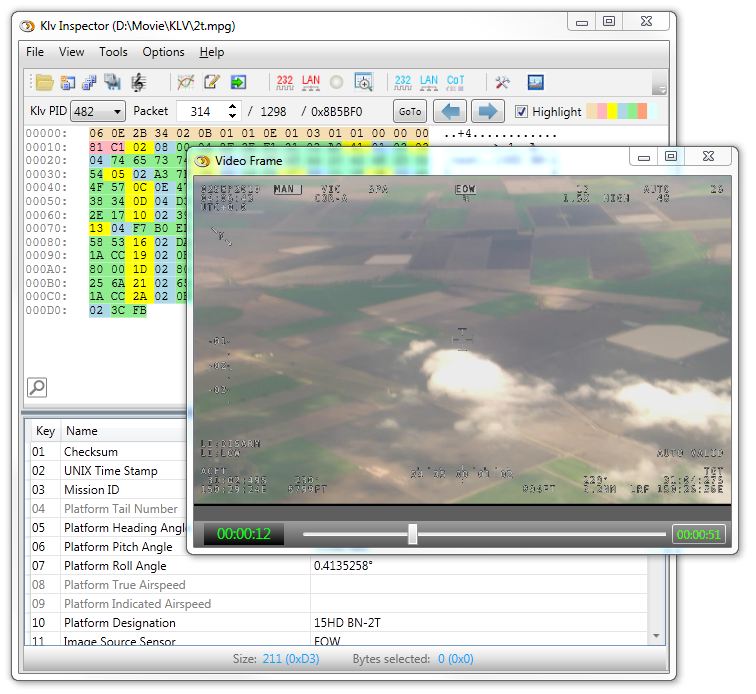
Task: Increment the Packet number stepper
Action: 233,107
